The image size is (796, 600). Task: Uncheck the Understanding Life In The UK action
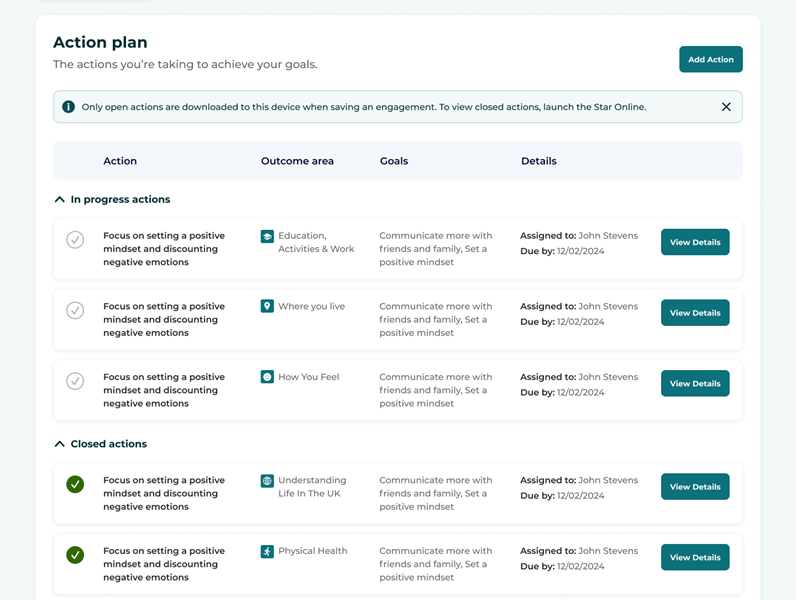[75, 484]
